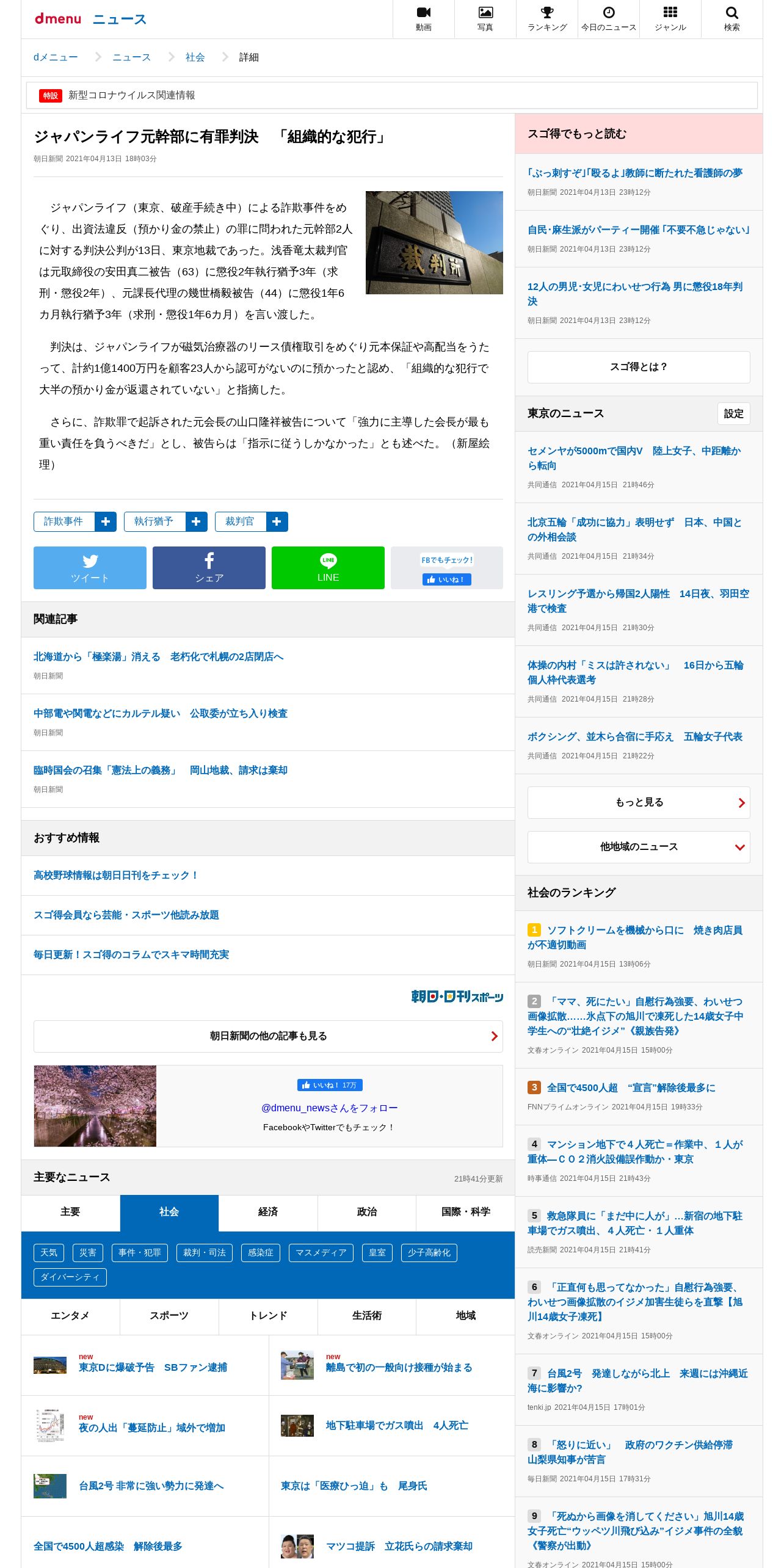Add 執行猶予 tag with plus icon
Viewport: 784px width, 1568px height.
(x=196, y=521)
